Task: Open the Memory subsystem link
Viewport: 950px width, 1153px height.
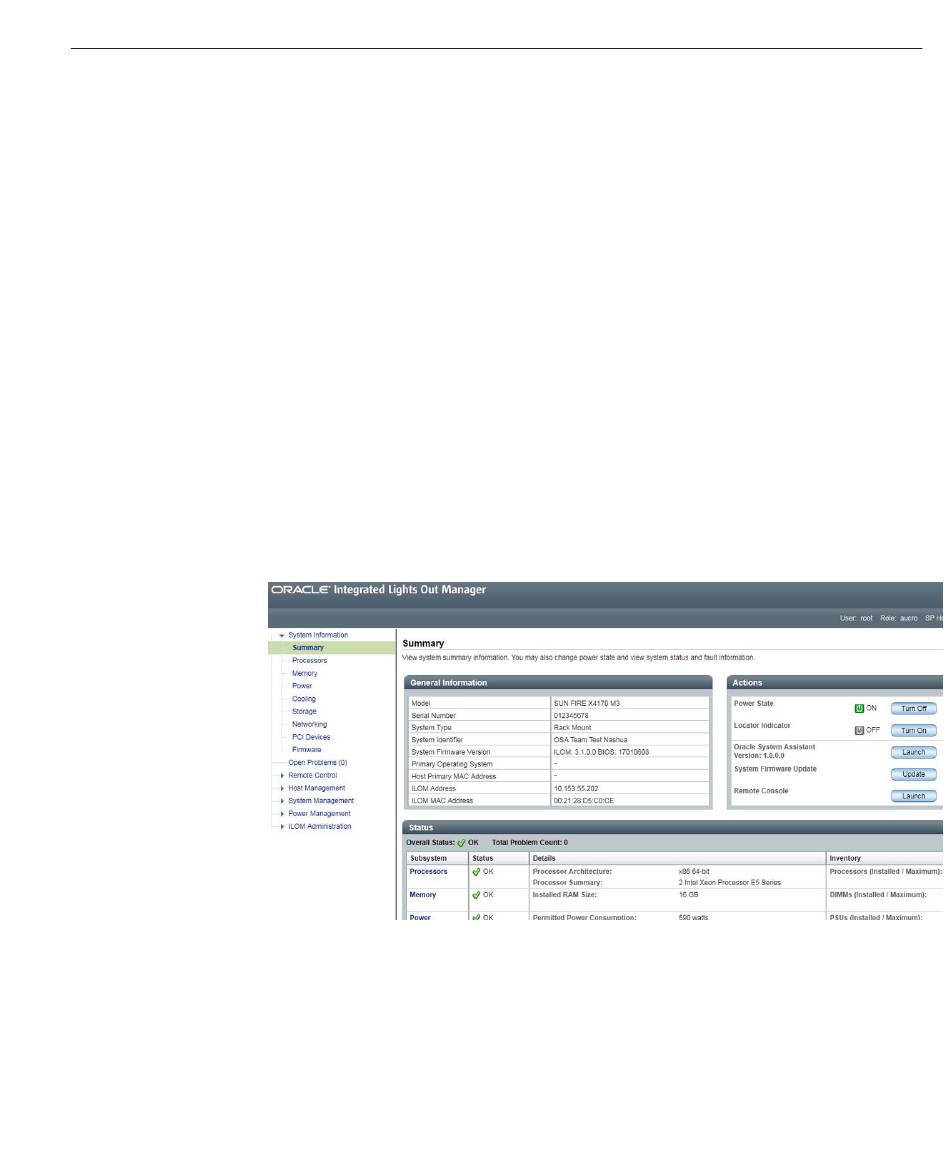Action: [x=423, y=895]
